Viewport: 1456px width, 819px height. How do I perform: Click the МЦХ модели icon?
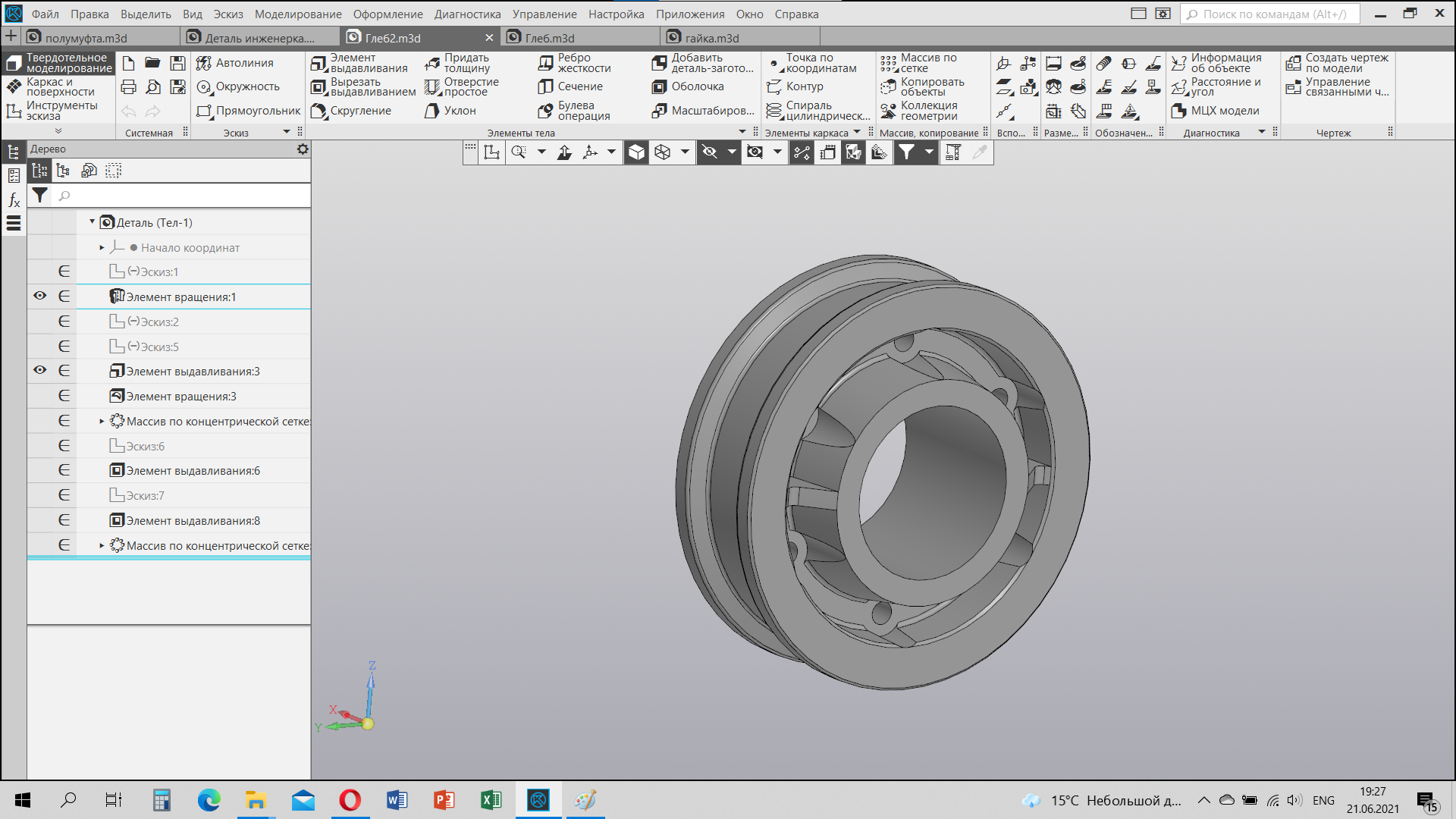[1216, 111]
